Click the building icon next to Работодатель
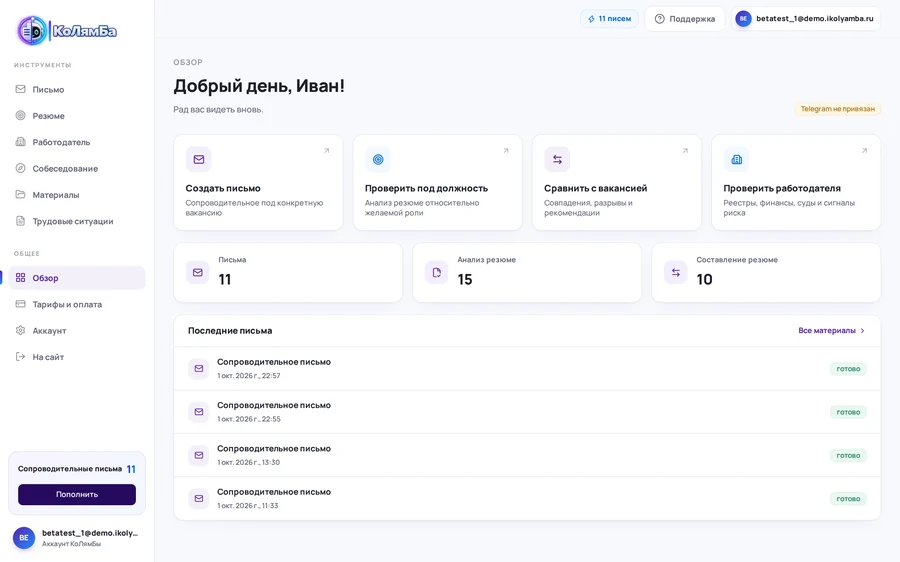Image resolution: width=900 pixels, height=562 pixels. click(21, 142)
